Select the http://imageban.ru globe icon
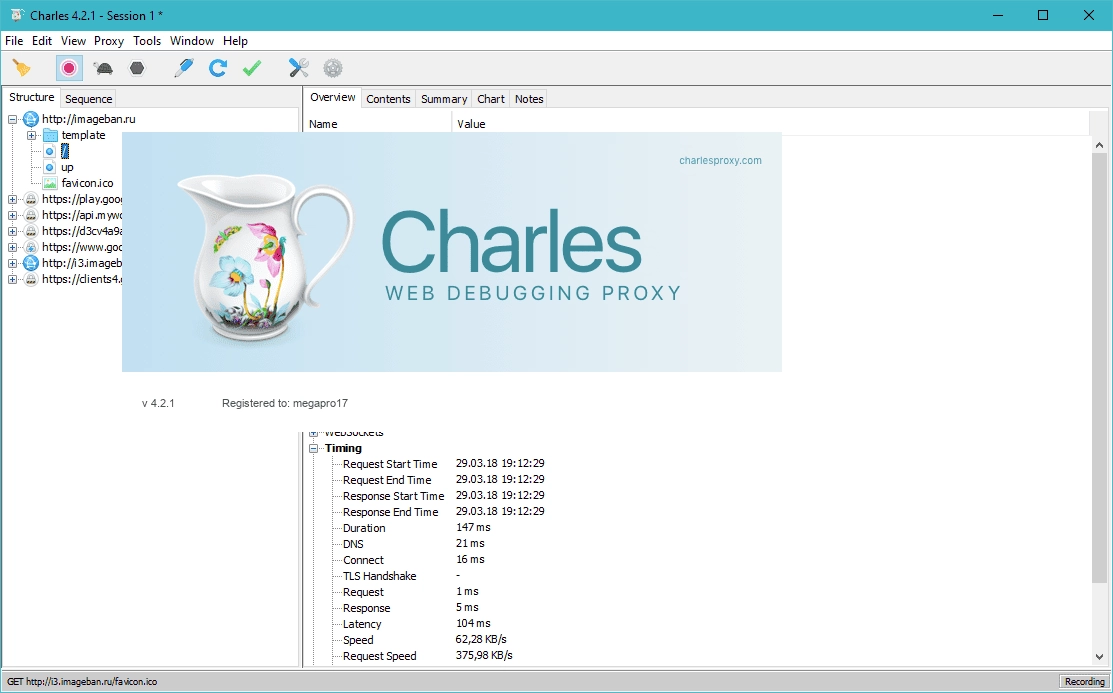The height and width of the screenshot is (693, 1113). coord(31,119)
